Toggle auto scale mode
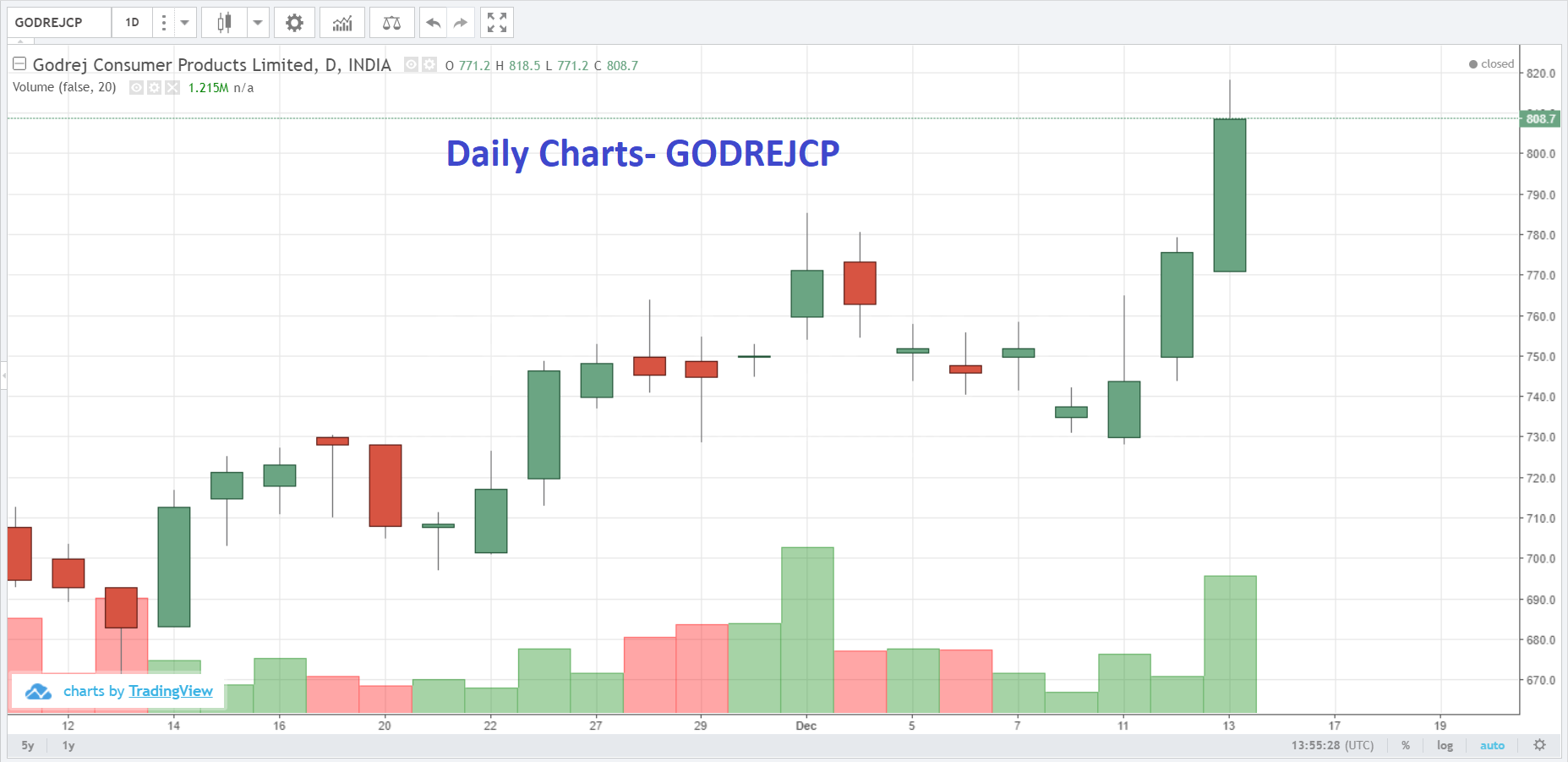Viewport: 1568px width, 762px height. tap(1492, 745)
